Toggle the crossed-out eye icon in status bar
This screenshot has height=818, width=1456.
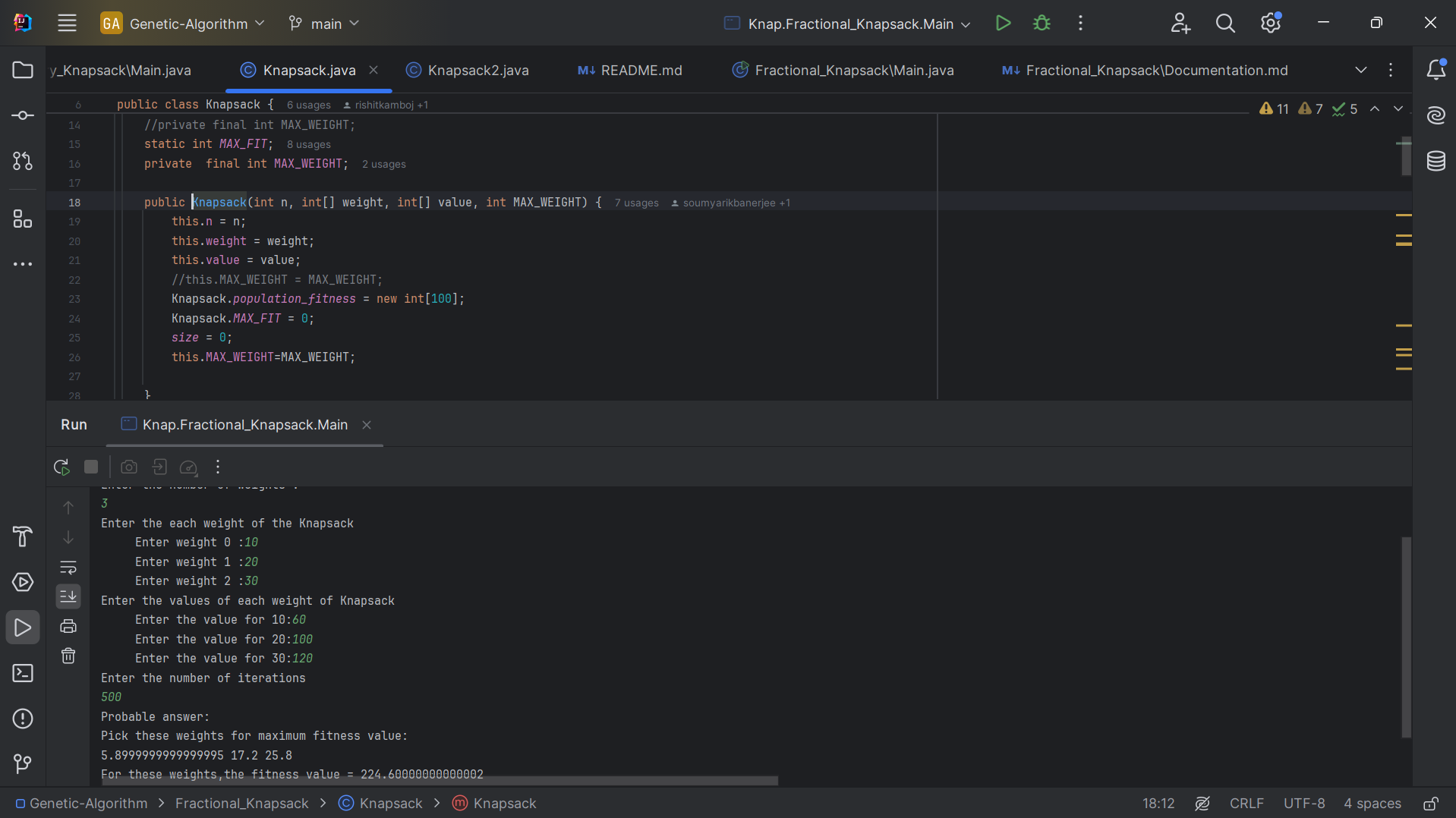1202,804
